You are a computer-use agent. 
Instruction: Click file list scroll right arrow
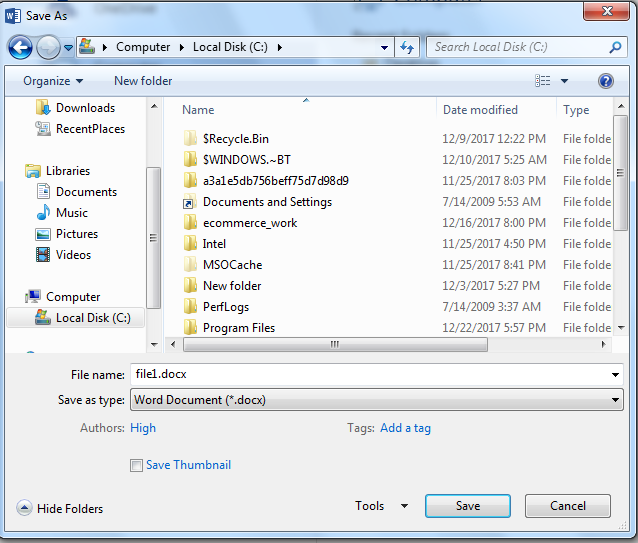[603, 345]
